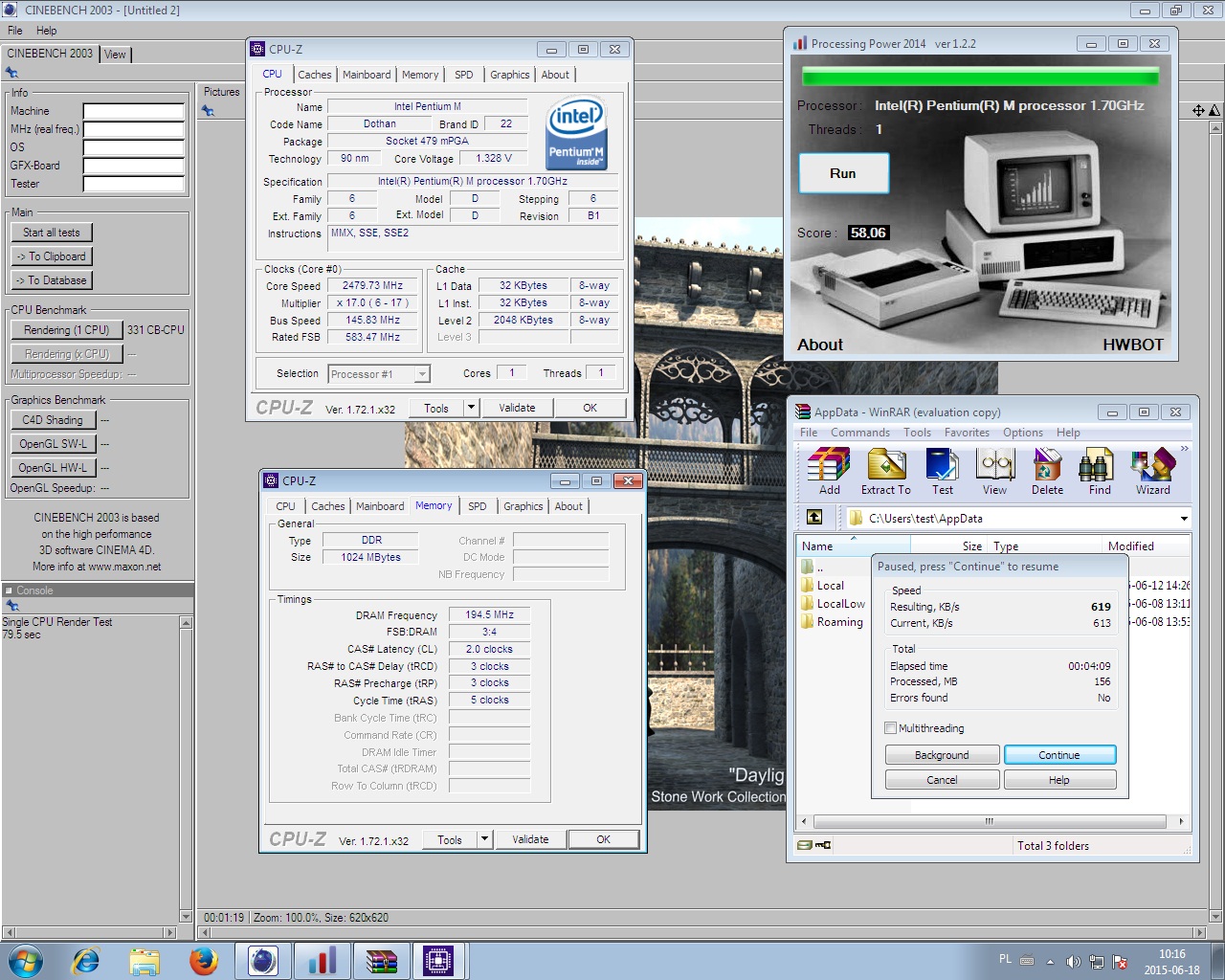
Task: Click the move icon in Cinebench viewport corner
Action: 1198,110
